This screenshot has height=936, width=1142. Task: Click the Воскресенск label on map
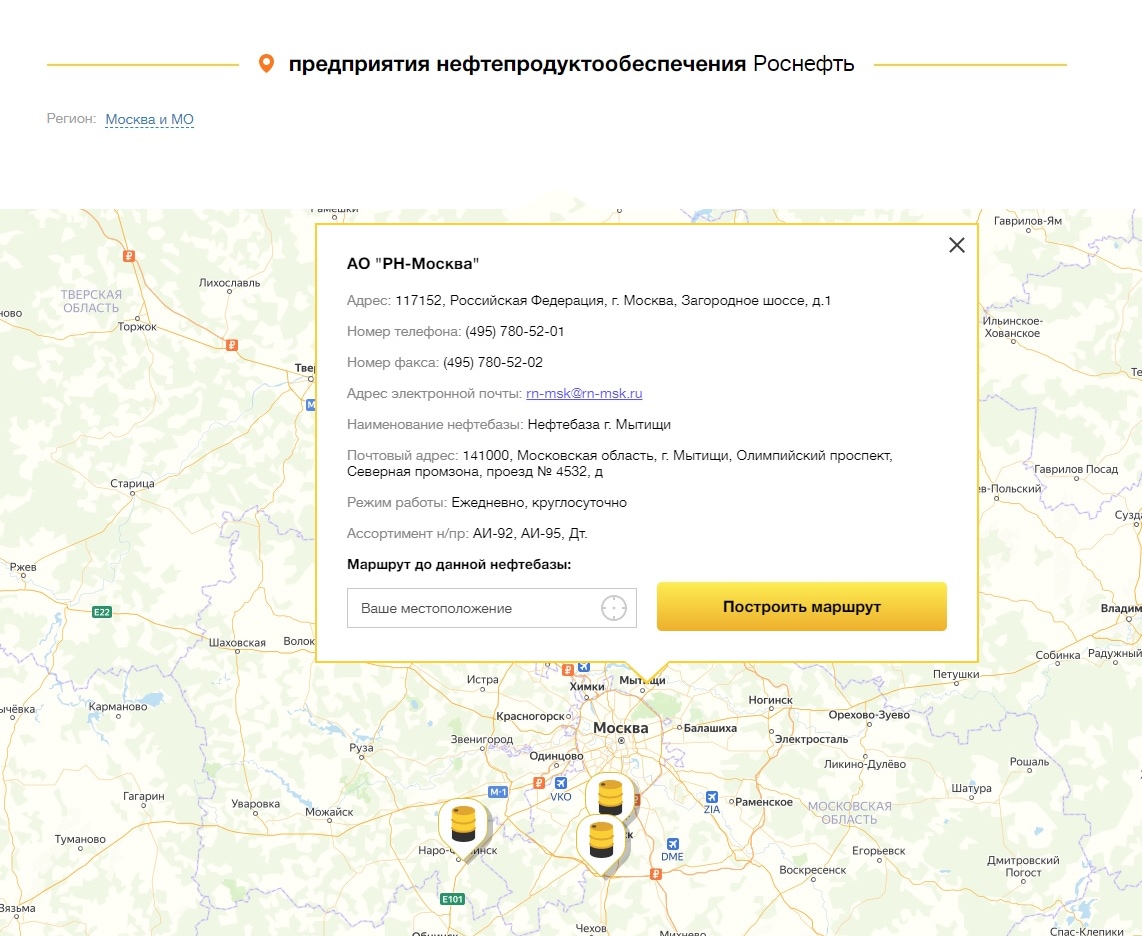pyautogui.click(x=813, y=870)
